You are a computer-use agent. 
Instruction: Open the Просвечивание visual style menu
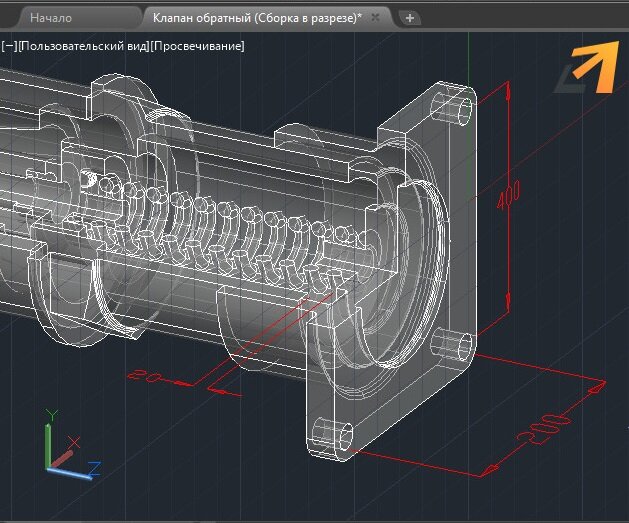tap(197, 46)
